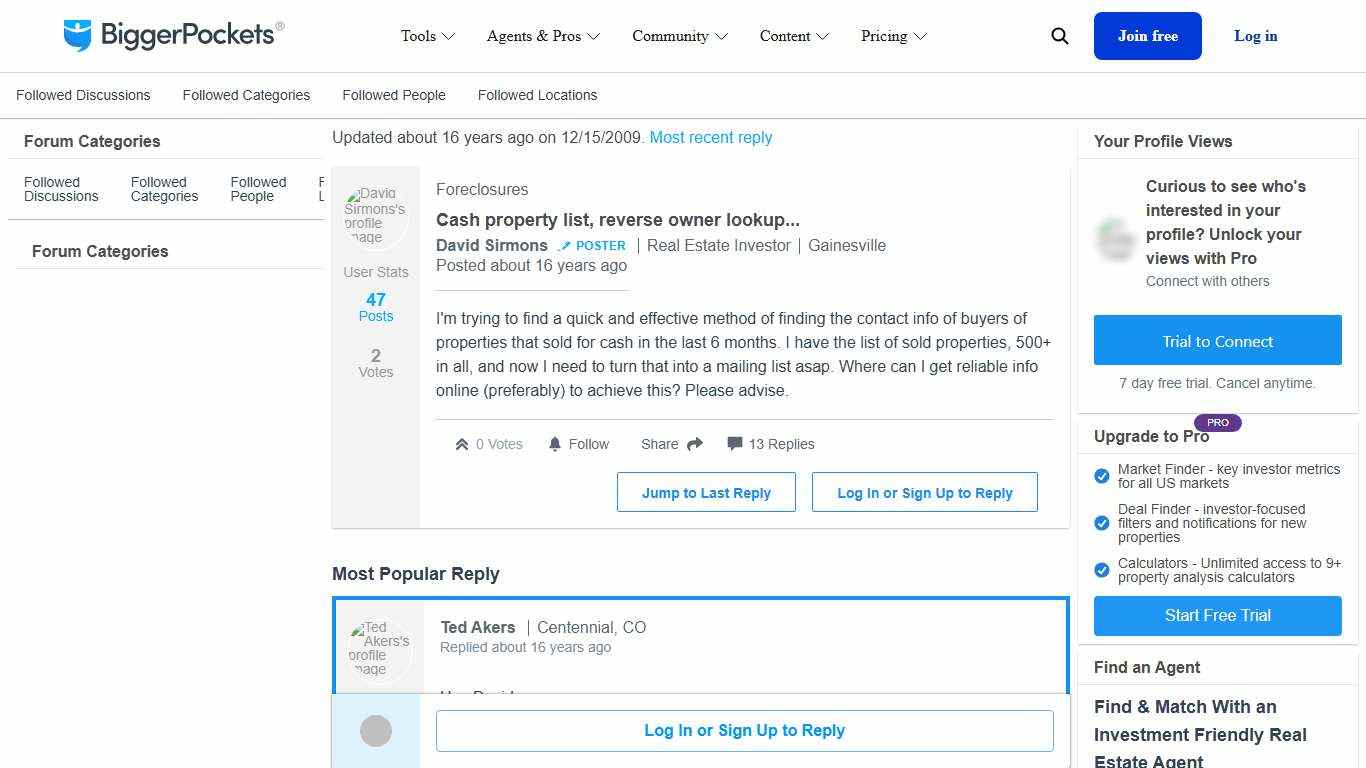Open the 13 Replies comment bubble icon
The height and width of the screenshot is (768, 1366).
pos(735,444)
